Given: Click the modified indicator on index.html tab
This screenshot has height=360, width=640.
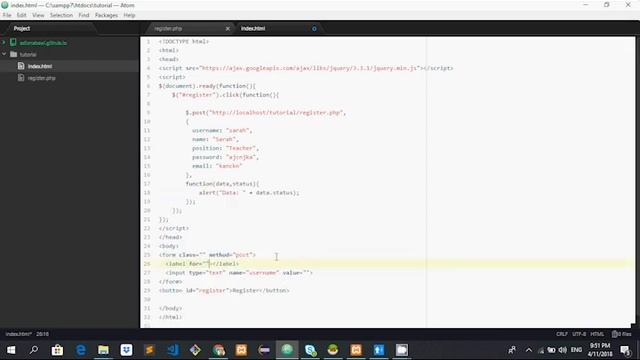Looking at the screenshot, I should 314,29.
